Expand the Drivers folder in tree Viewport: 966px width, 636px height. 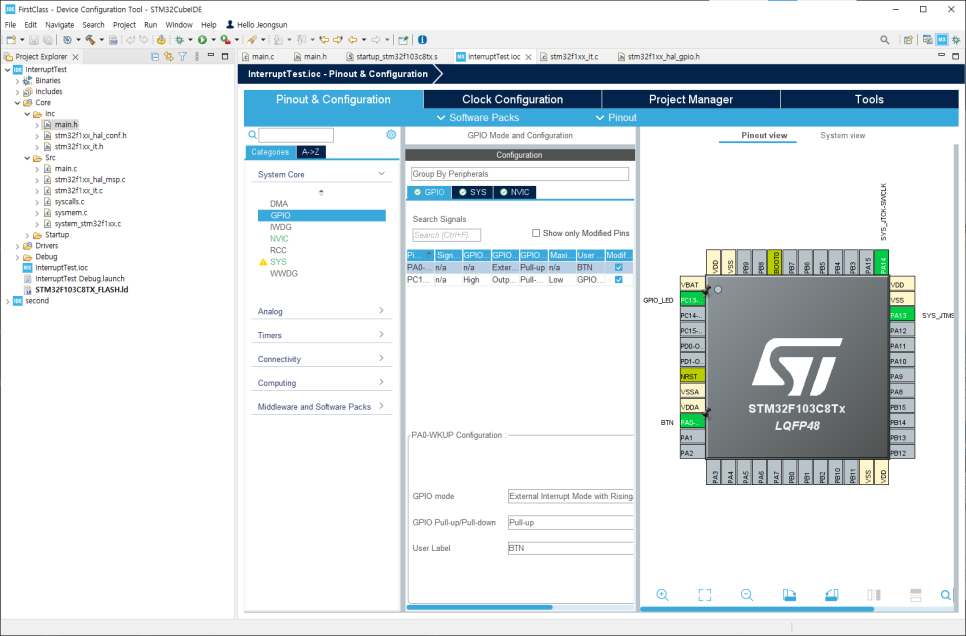coord(17,246)
